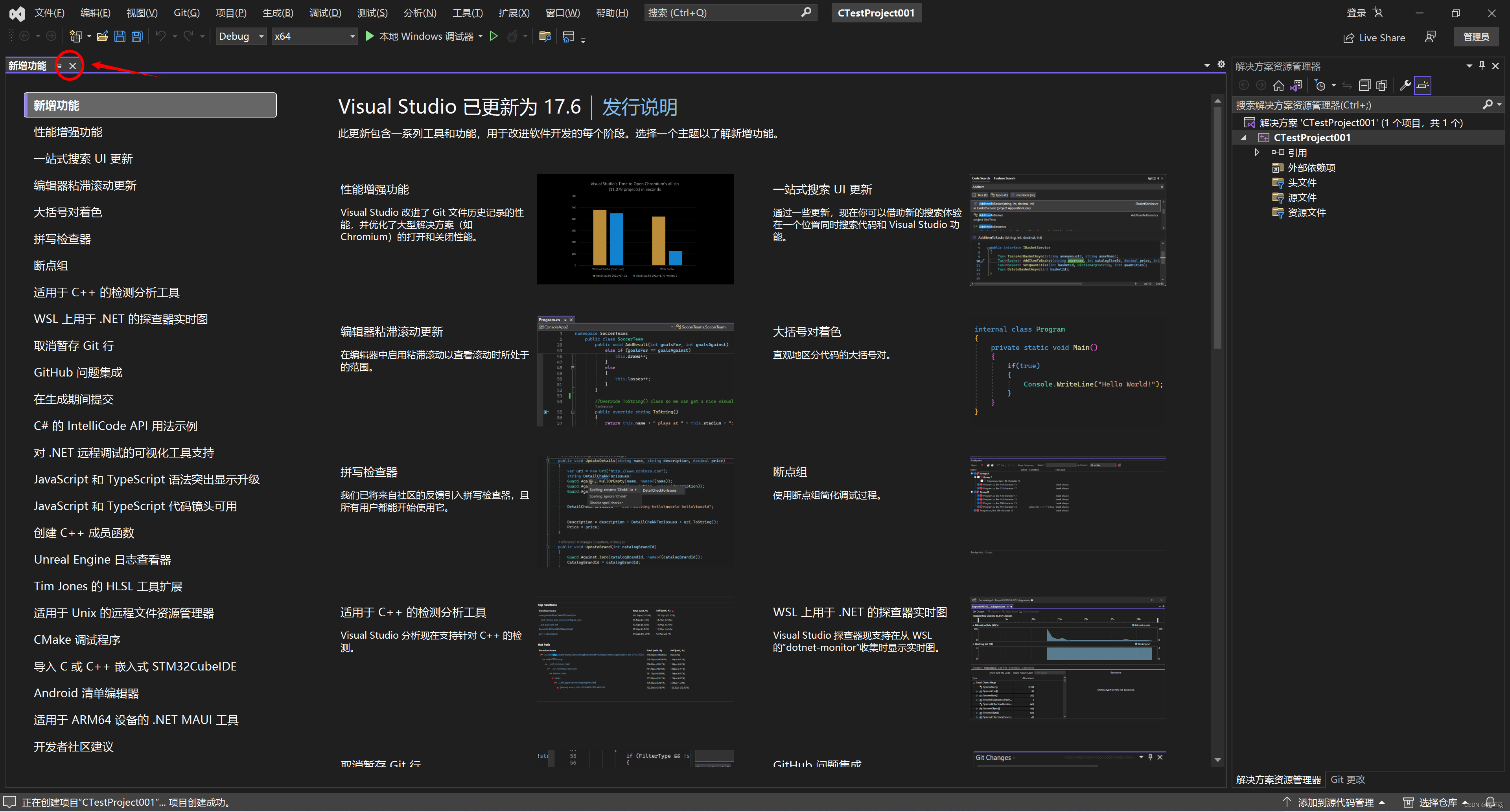The height and width of the screenshot is (812, 1510).
Task: Open the 文件(F) menu
Action: coord(49,13)
